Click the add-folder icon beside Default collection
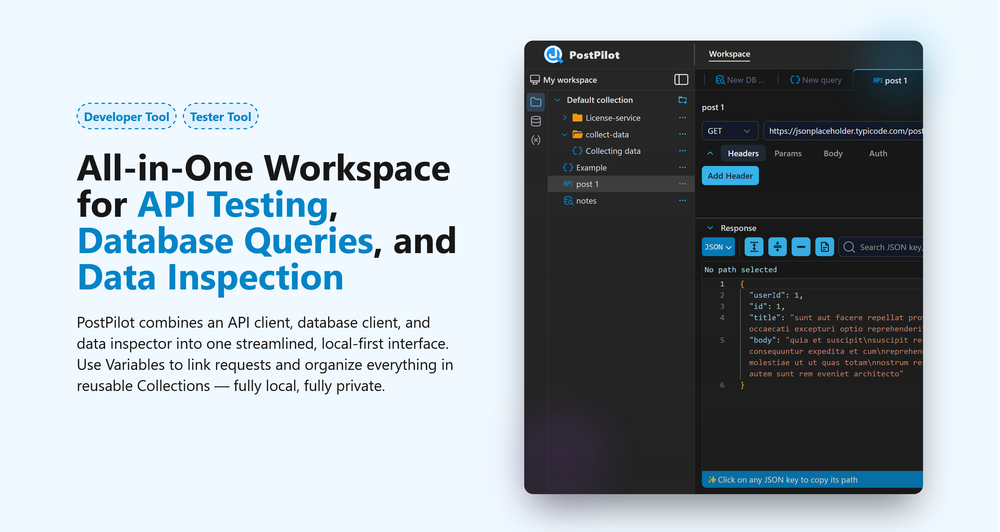The height and width of the screenshot is (532, 1000). [x=682, y=100]
